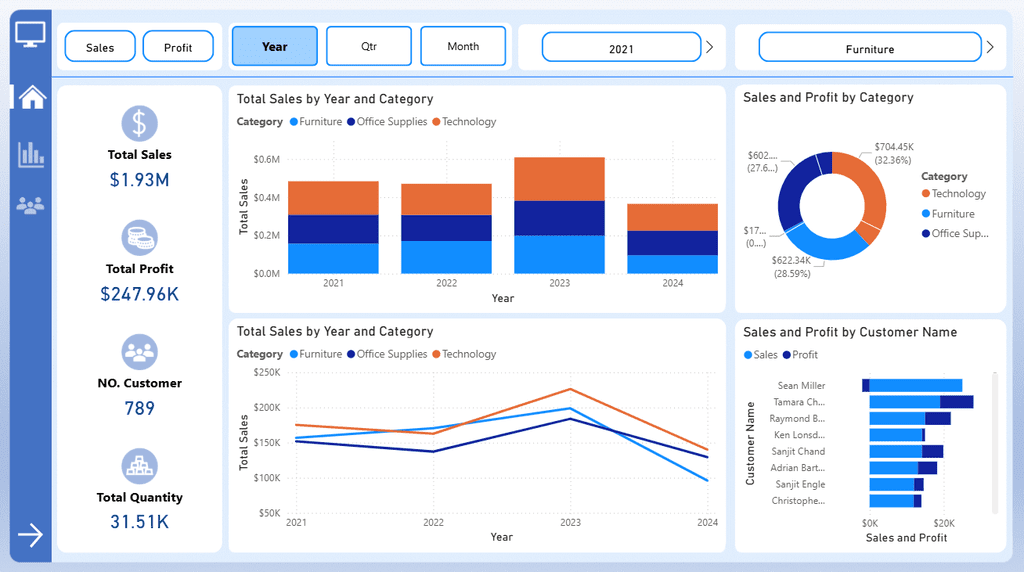Click the Total Quantity boxes icon
Screen dimensions: 1024x572
(x=140, y=466)
